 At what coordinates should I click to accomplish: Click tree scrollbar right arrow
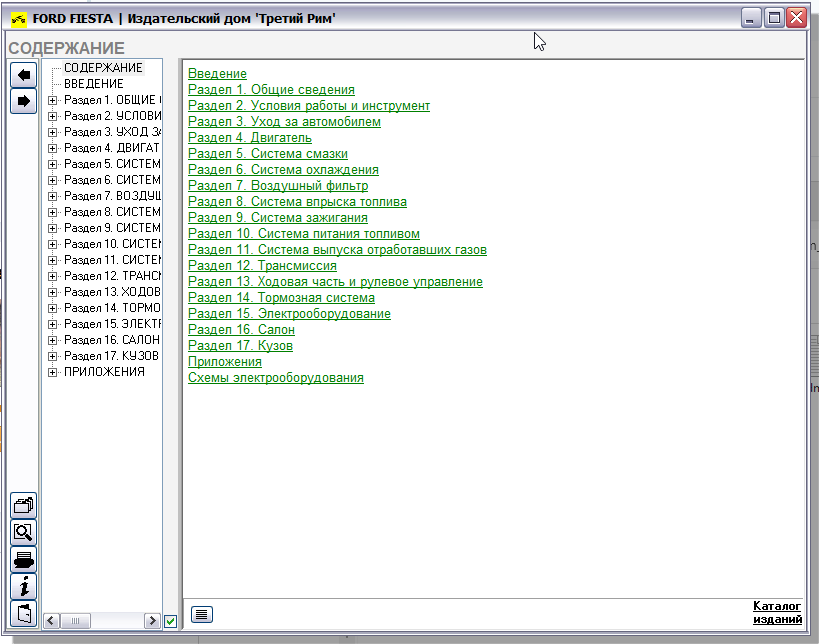click(152, 620)
